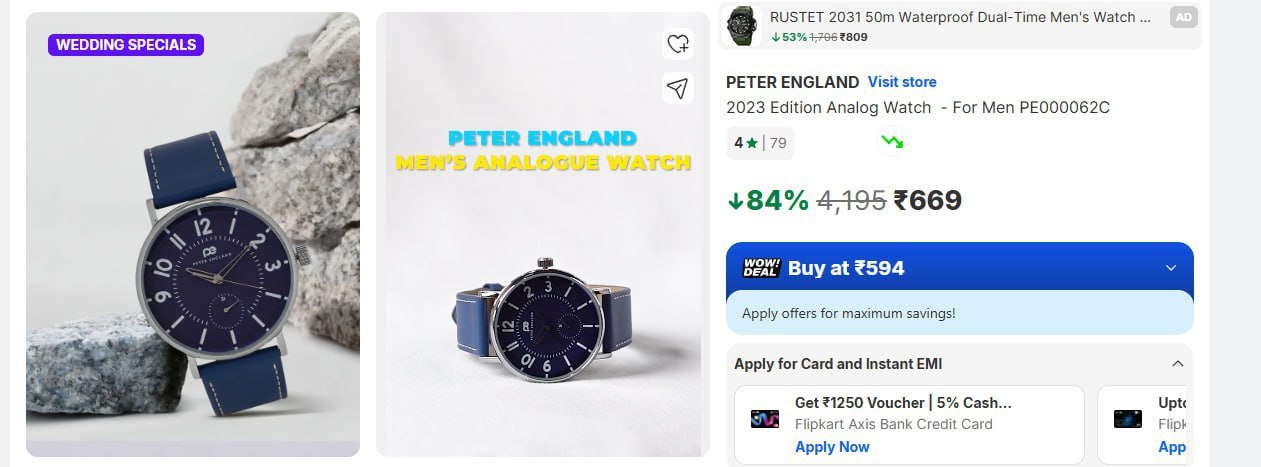1261x467 pixels.
Task: Click the PETER ENGLAND brand name
Action: (x=792, y=82)
